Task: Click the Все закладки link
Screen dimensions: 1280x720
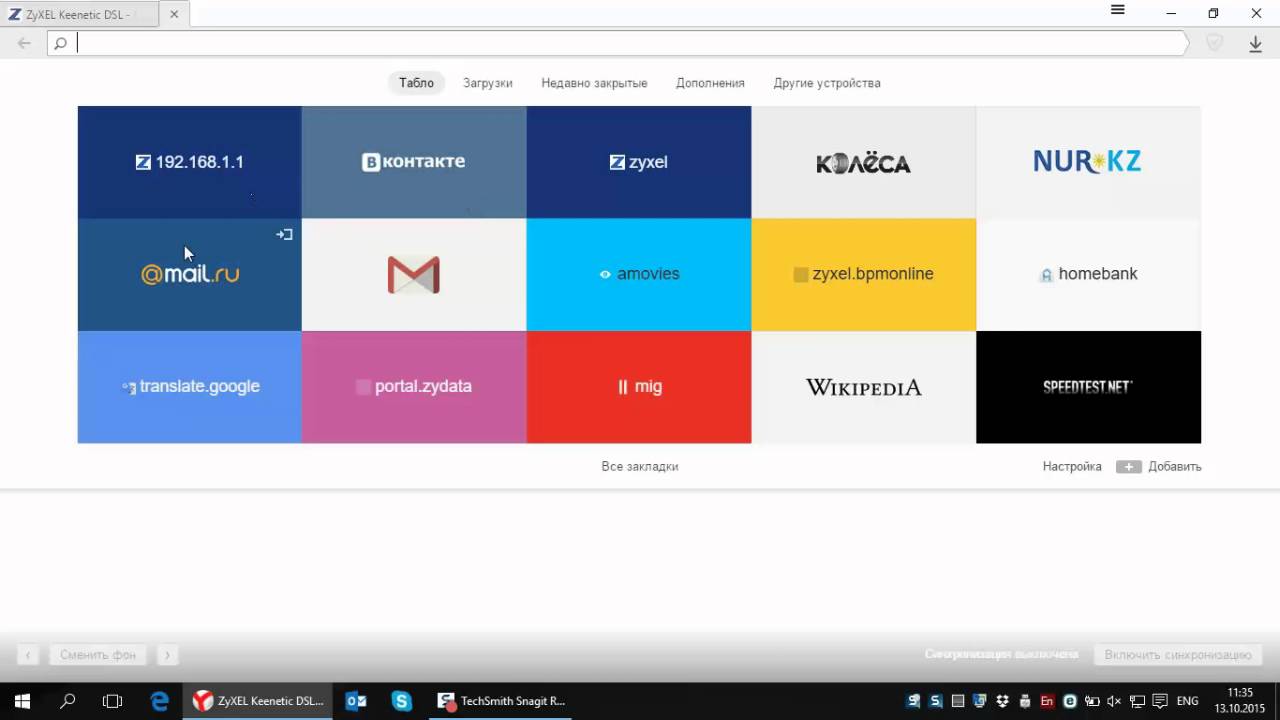Action: point(640,466)
